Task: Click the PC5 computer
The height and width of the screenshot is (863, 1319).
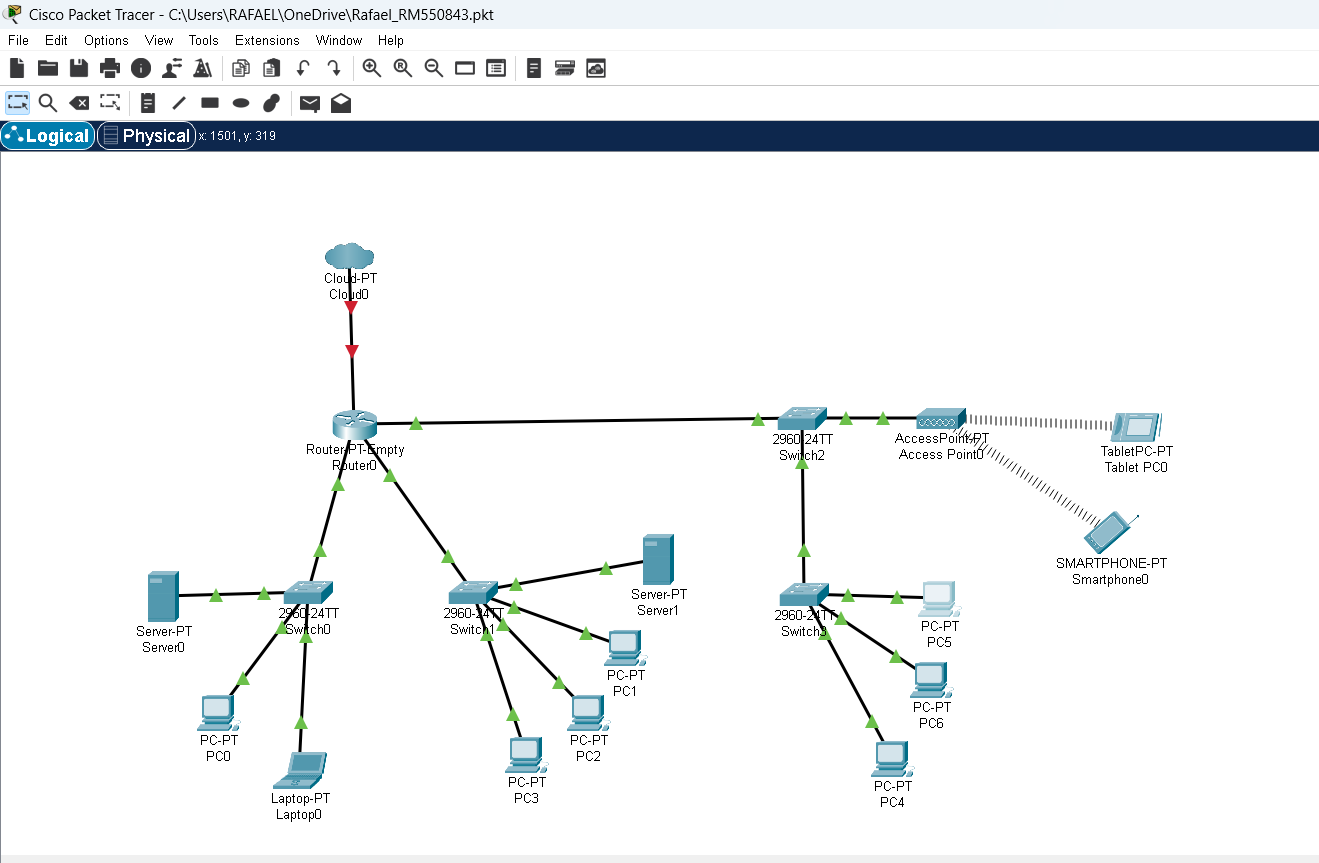Action: (x=938, y=600)
